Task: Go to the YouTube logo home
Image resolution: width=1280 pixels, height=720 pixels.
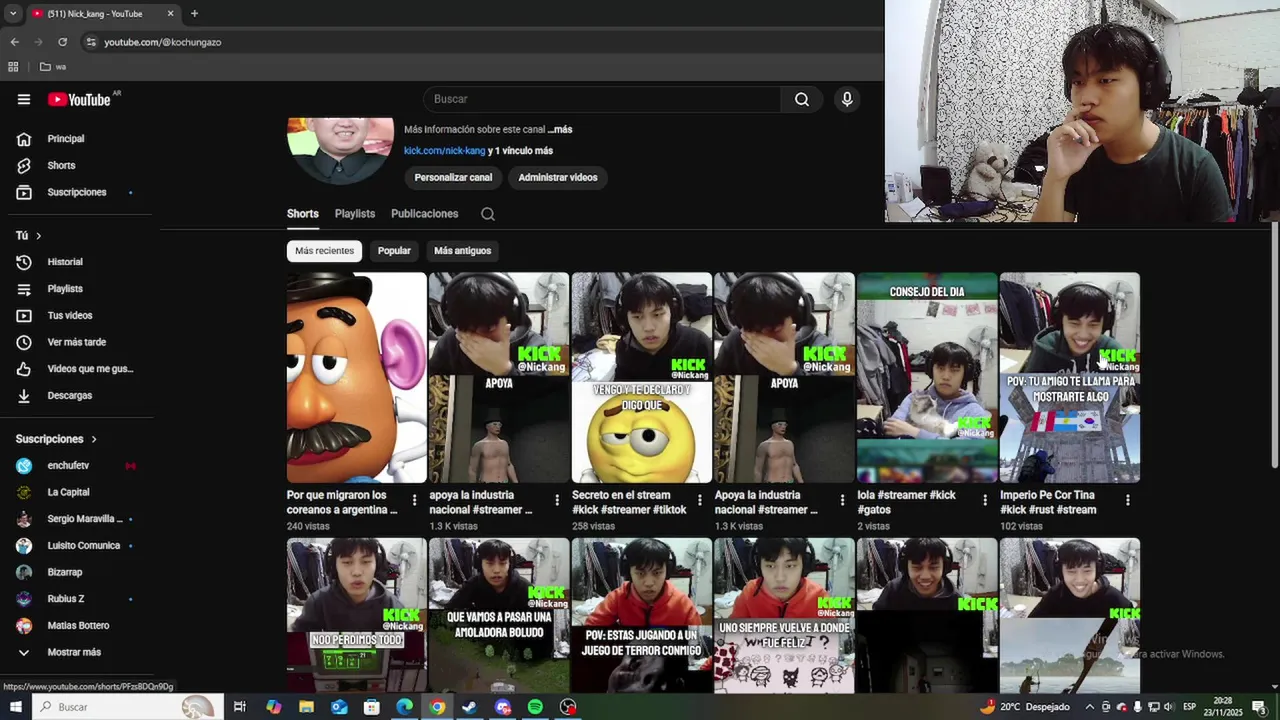Action: 79,99
